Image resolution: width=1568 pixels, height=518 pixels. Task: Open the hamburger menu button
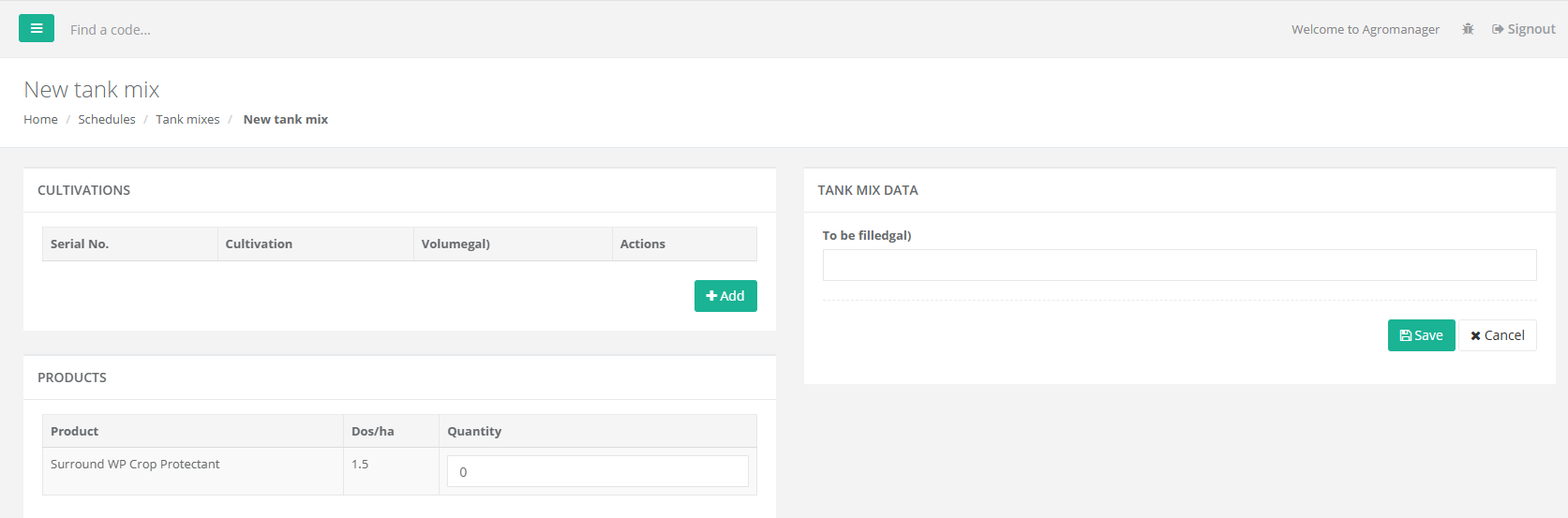(37, 28)
